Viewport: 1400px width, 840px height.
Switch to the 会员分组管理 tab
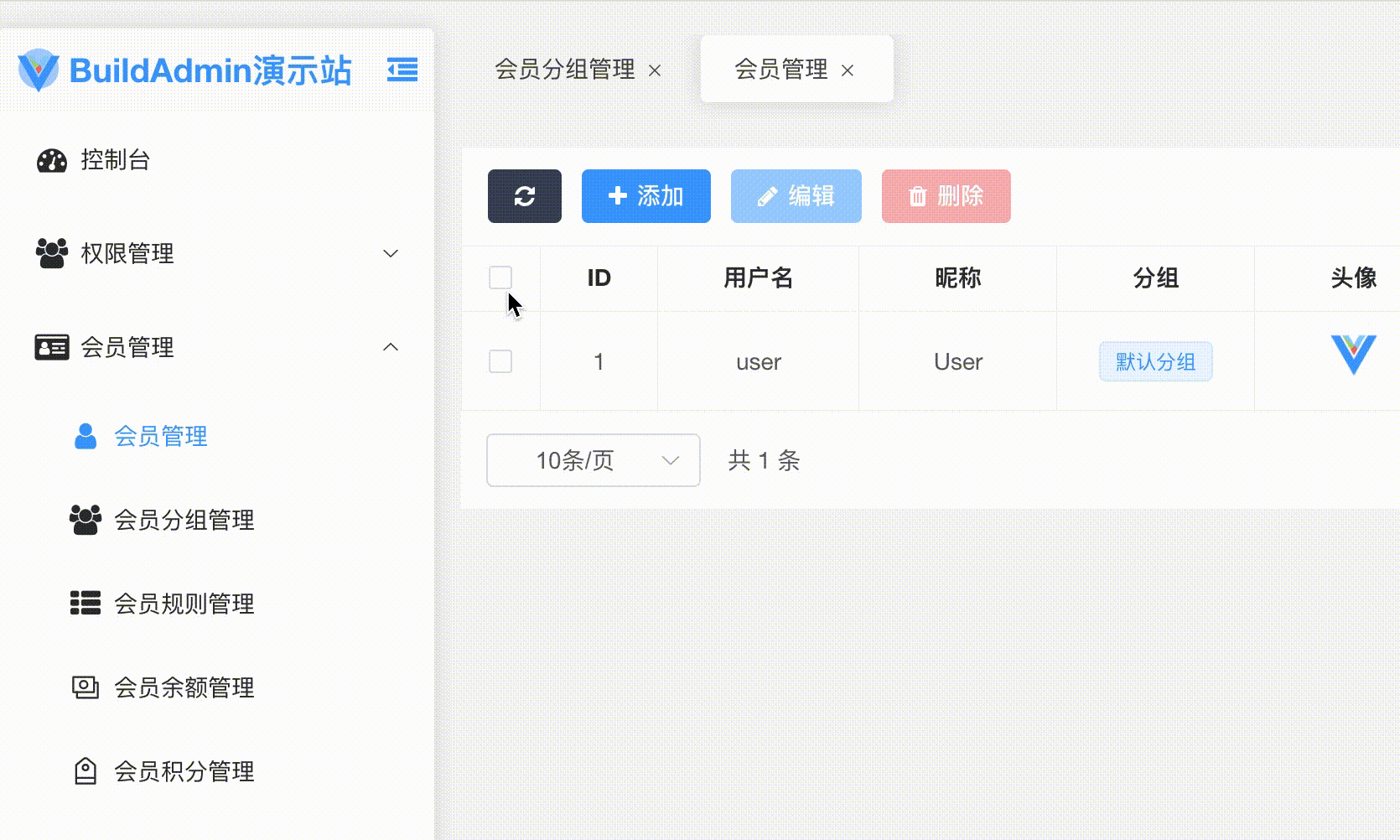tap(565, 70)
